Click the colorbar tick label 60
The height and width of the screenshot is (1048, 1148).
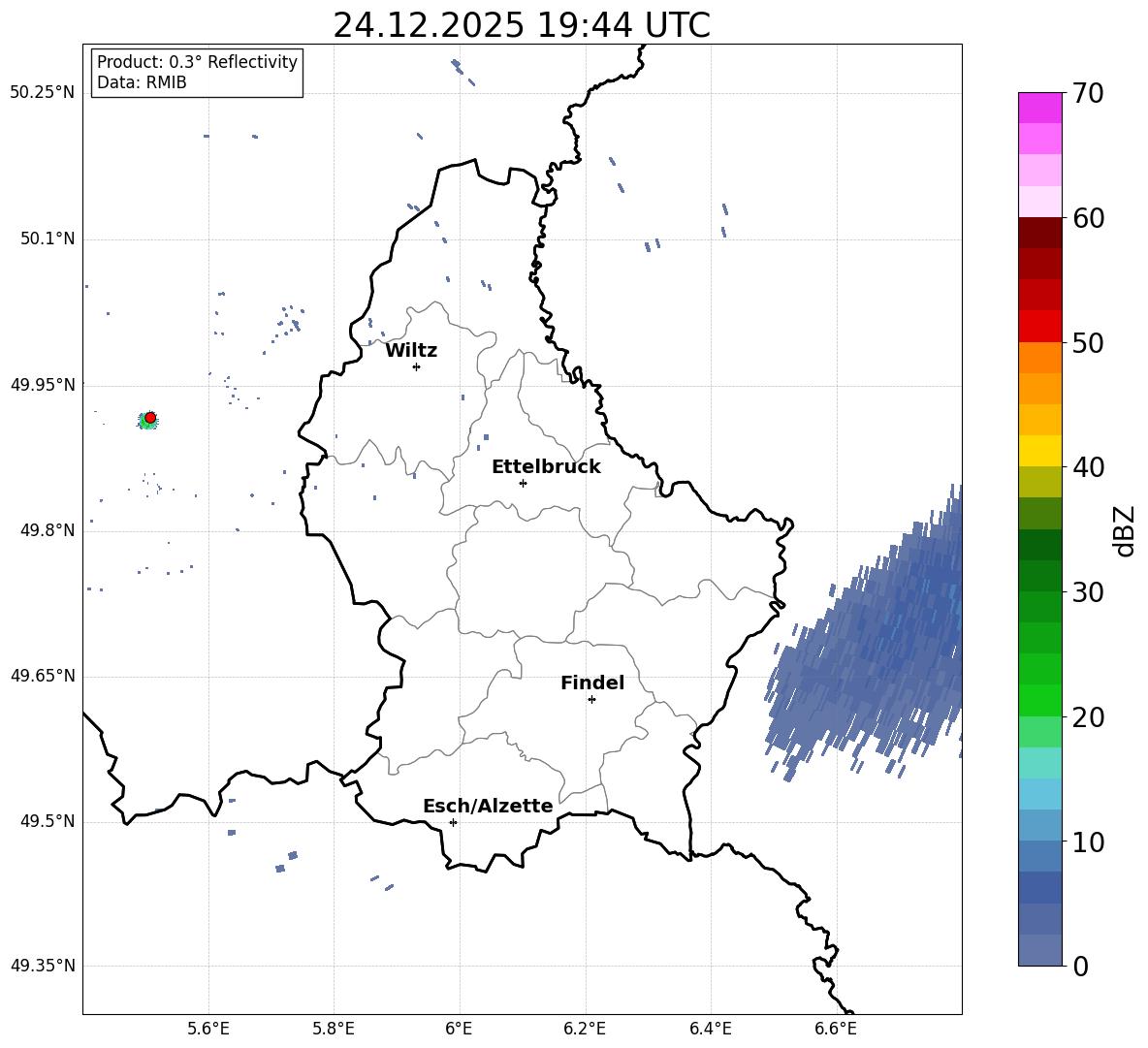[1088, 218]
